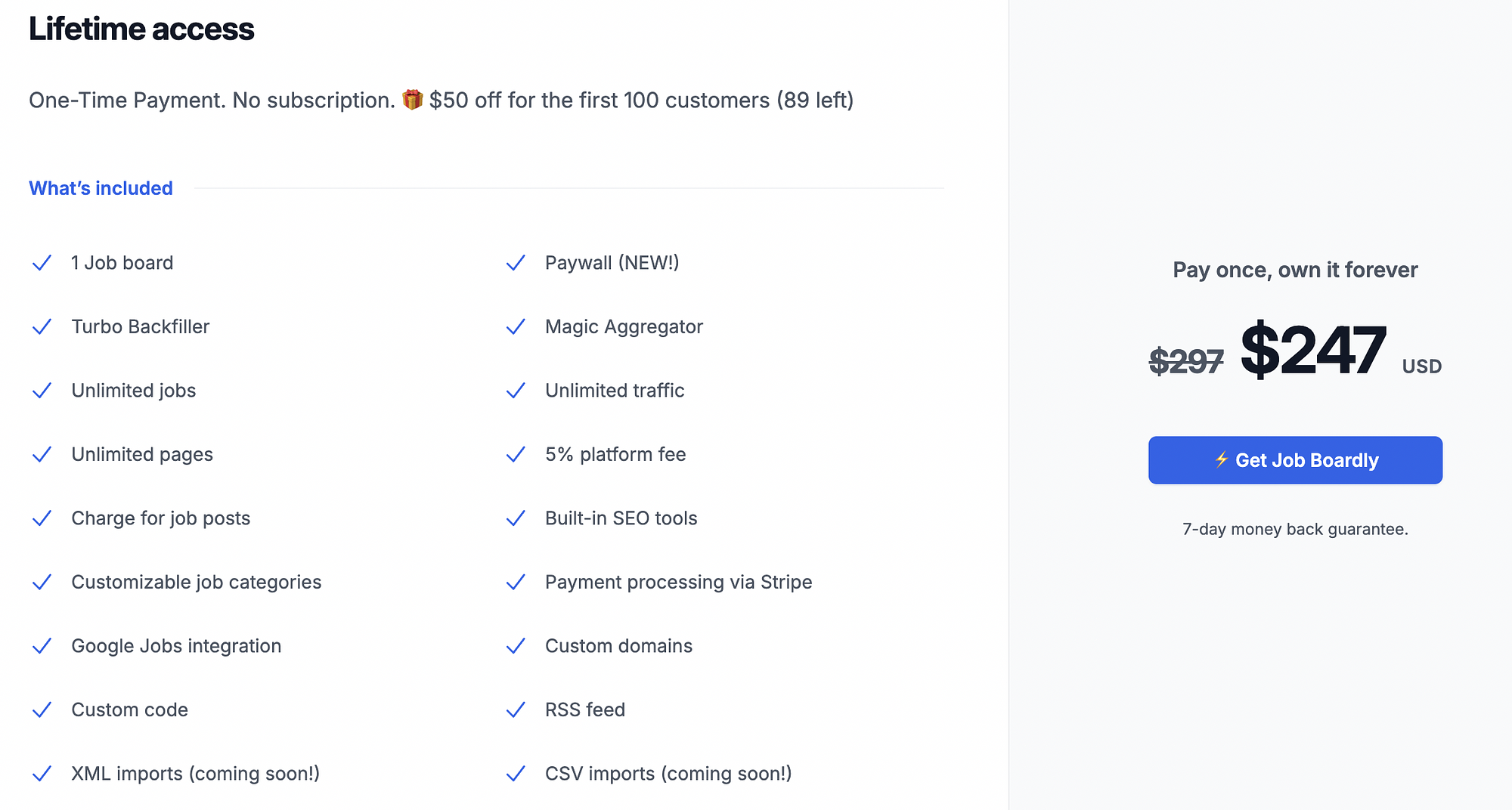Image resolution: width=1512 pixels, height=810 pixels.
Task: Click the lightning bolt icon on button
Action: (x=1221, y=459)
